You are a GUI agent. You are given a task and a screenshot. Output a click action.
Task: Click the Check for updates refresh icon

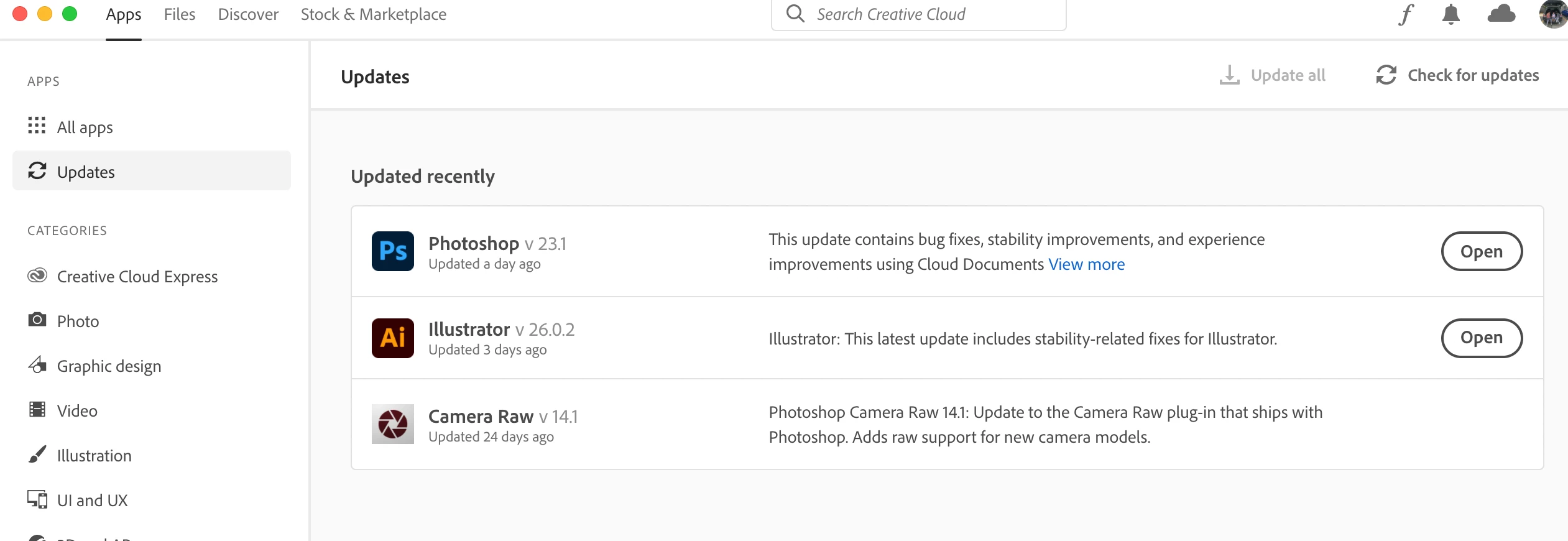(1386, 75)
